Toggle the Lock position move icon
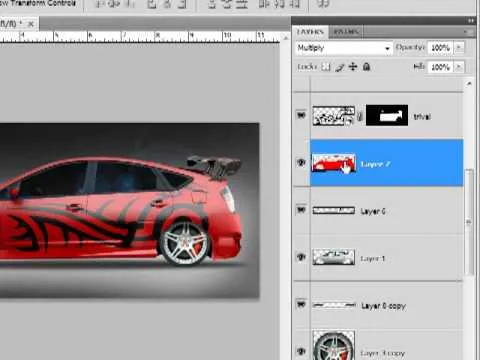The height and width of the screenshot is (360, 480). (x=353, y=67)
